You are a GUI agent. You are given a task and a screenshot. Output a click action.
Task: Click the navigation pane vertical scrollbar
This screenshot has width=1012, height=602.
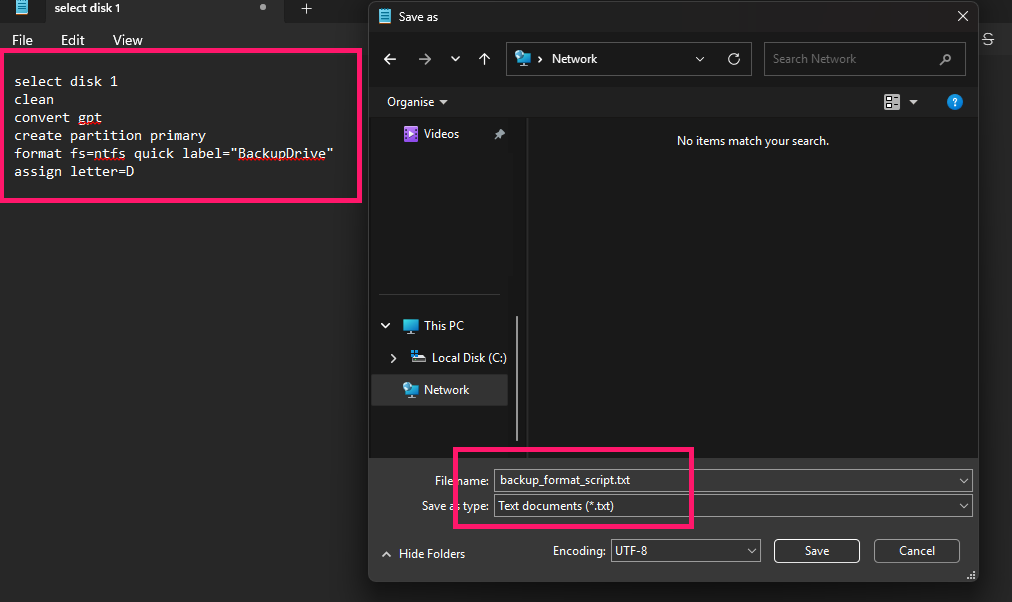pyautogui.click(x=517, y=379)
